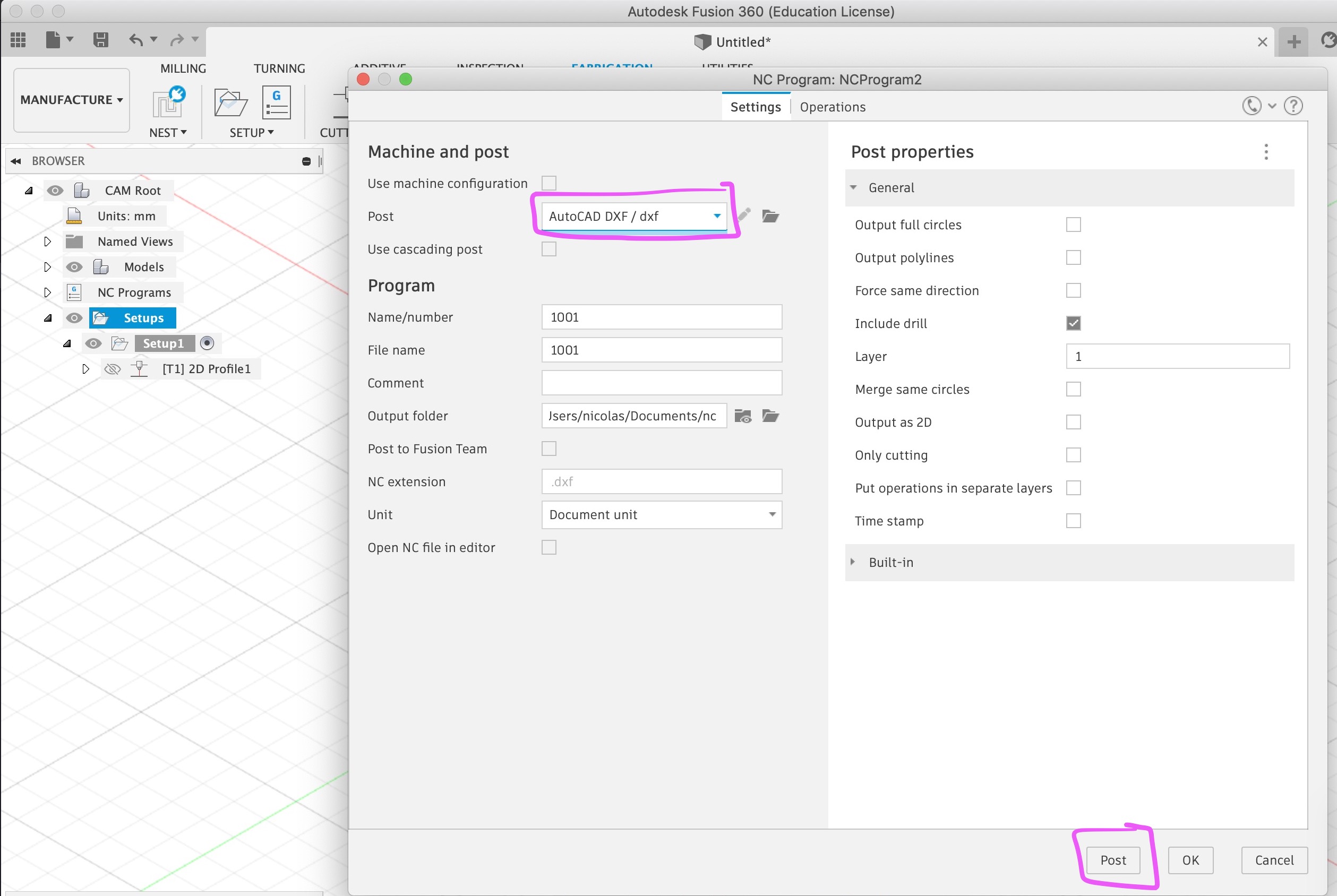Expand the 2D Profile1 tree node
The height and width of the screenshot is (896, 1337).
(x=85, y=368)
